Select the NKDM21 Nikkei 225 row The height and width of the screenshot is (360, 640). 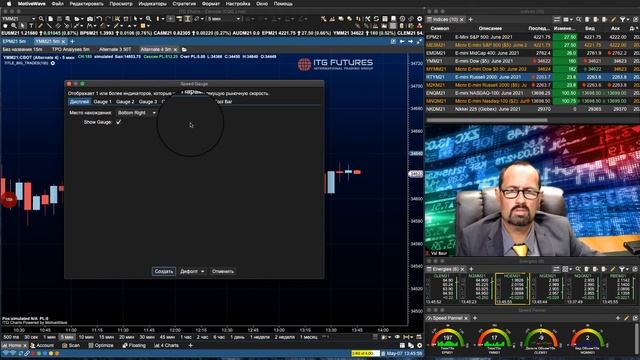[x=532, y=109]
